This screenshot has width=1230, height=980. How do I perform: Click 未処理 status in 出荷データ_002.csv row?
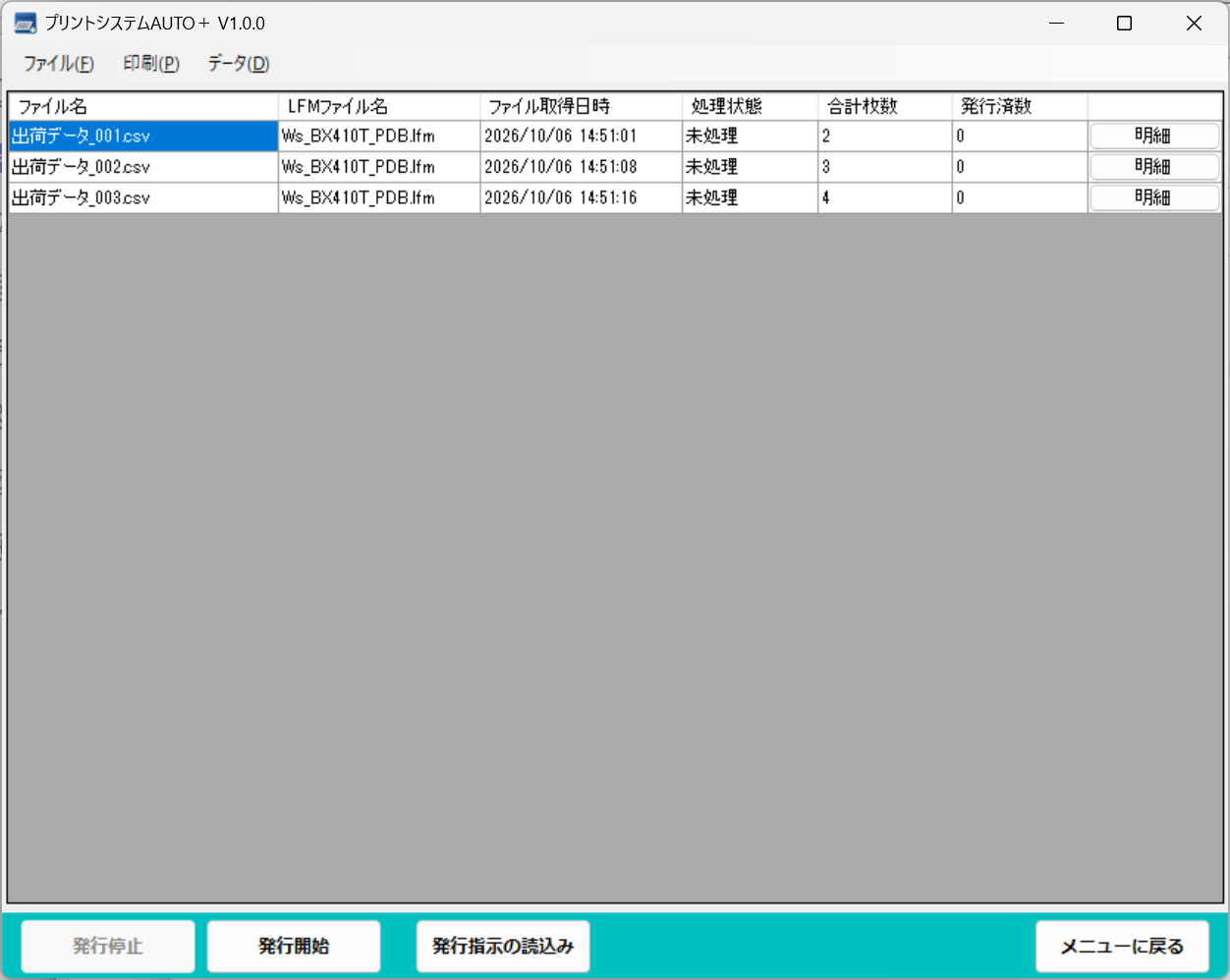750,167
